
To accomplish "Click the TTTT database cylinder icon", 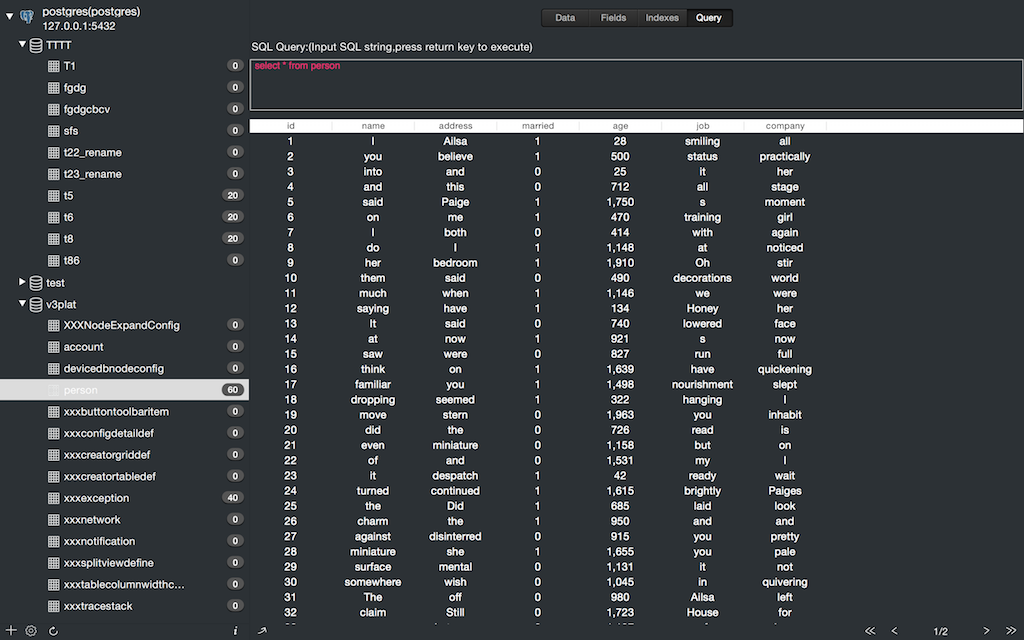I will [x=36, y=45].
